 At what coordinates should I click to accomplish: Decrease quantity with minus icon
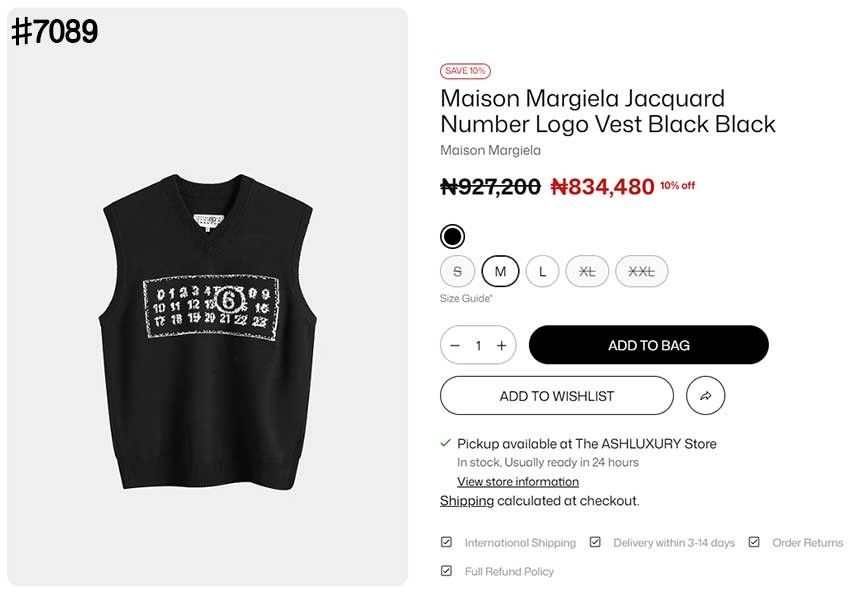coord(455,346)
